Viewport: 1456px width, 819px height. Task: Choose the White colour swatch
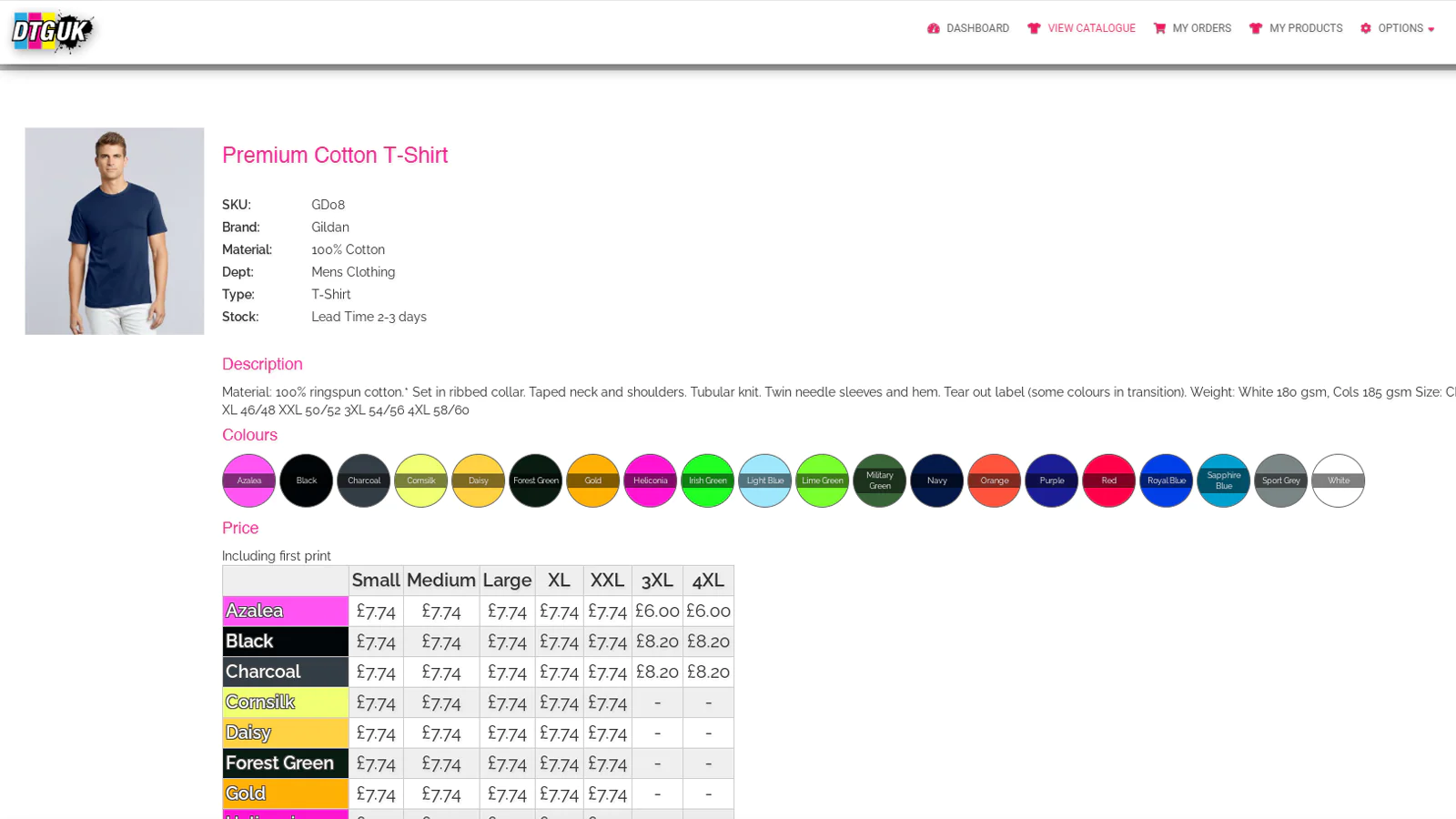point(1339,480)
